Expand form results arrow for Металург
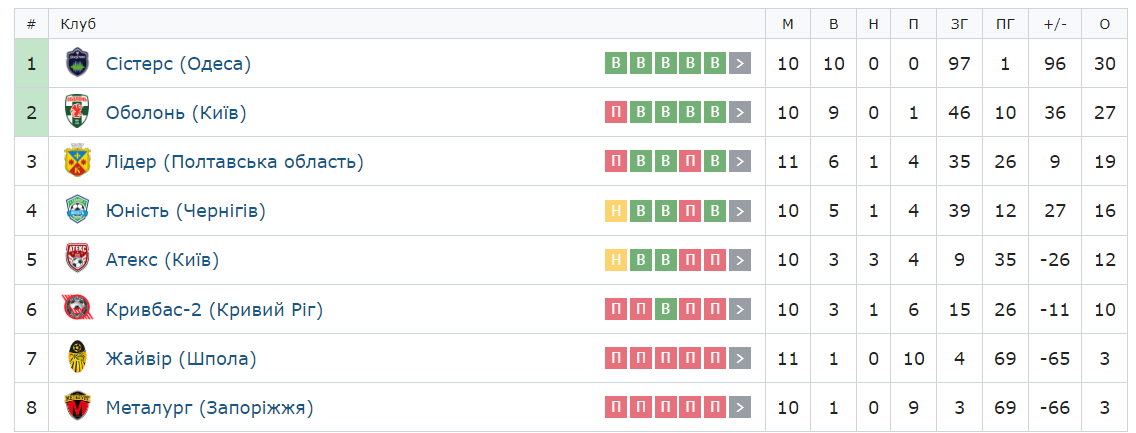This screenshot has width=1136, height=433. (x=740, y=407)
